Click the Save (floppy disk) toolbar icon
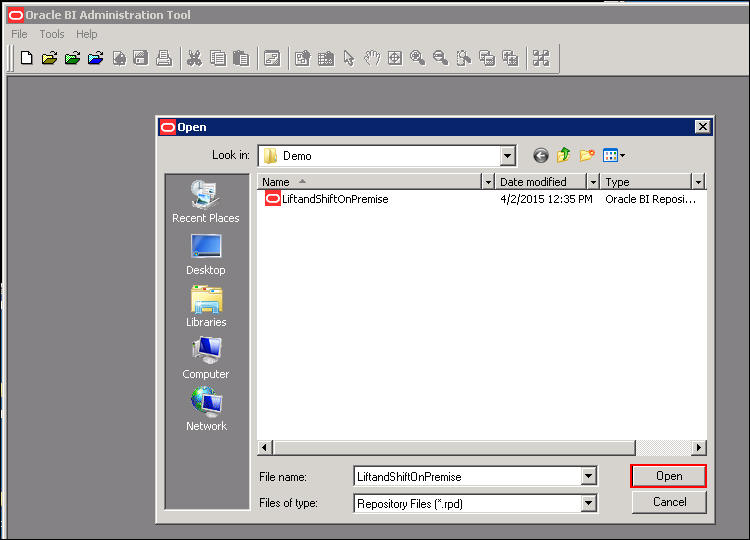This screenshot has height=540, width=750. pyautogui.click(x=141, y=58)
